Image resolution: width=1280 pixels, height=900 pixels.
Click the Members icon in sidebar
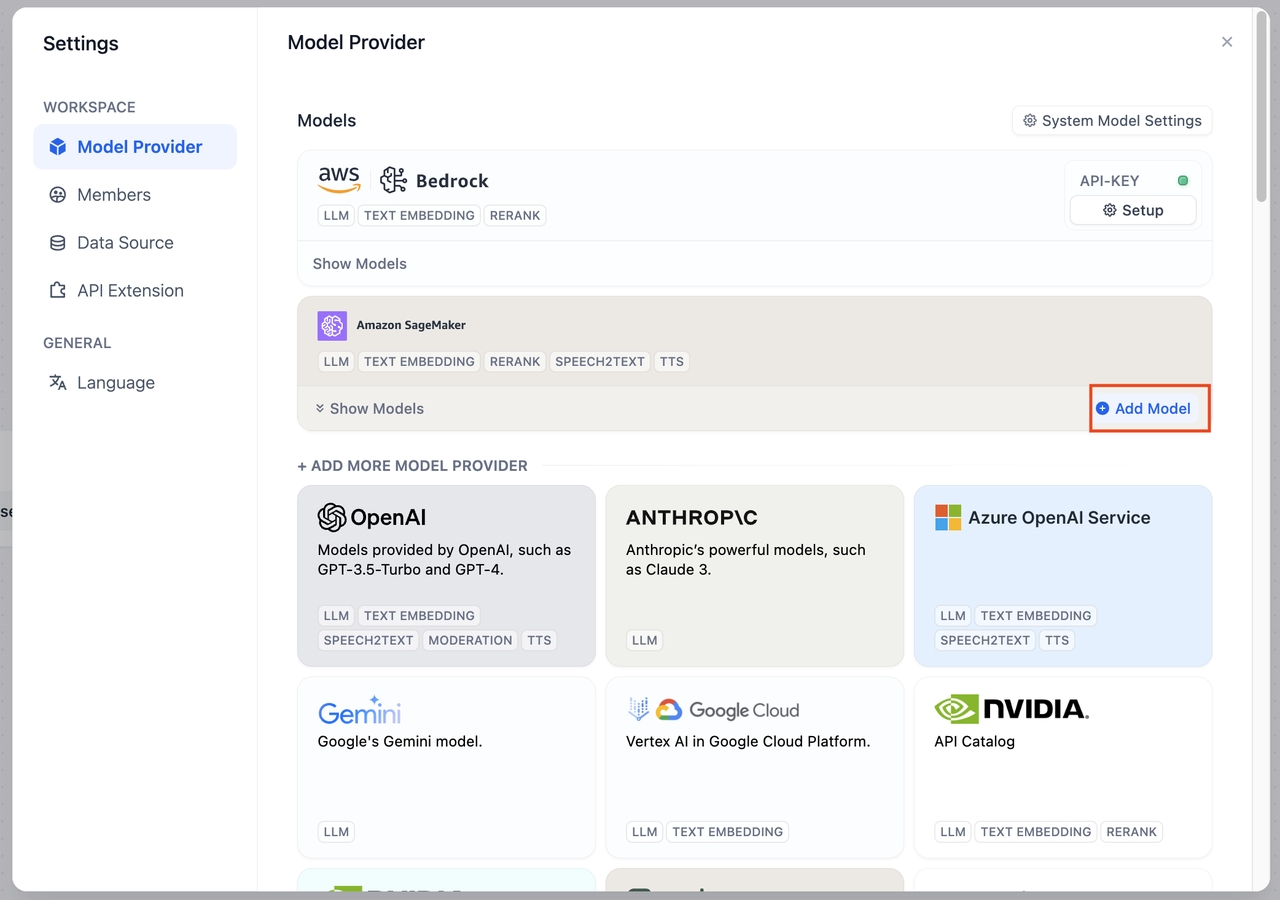point(58,195)
